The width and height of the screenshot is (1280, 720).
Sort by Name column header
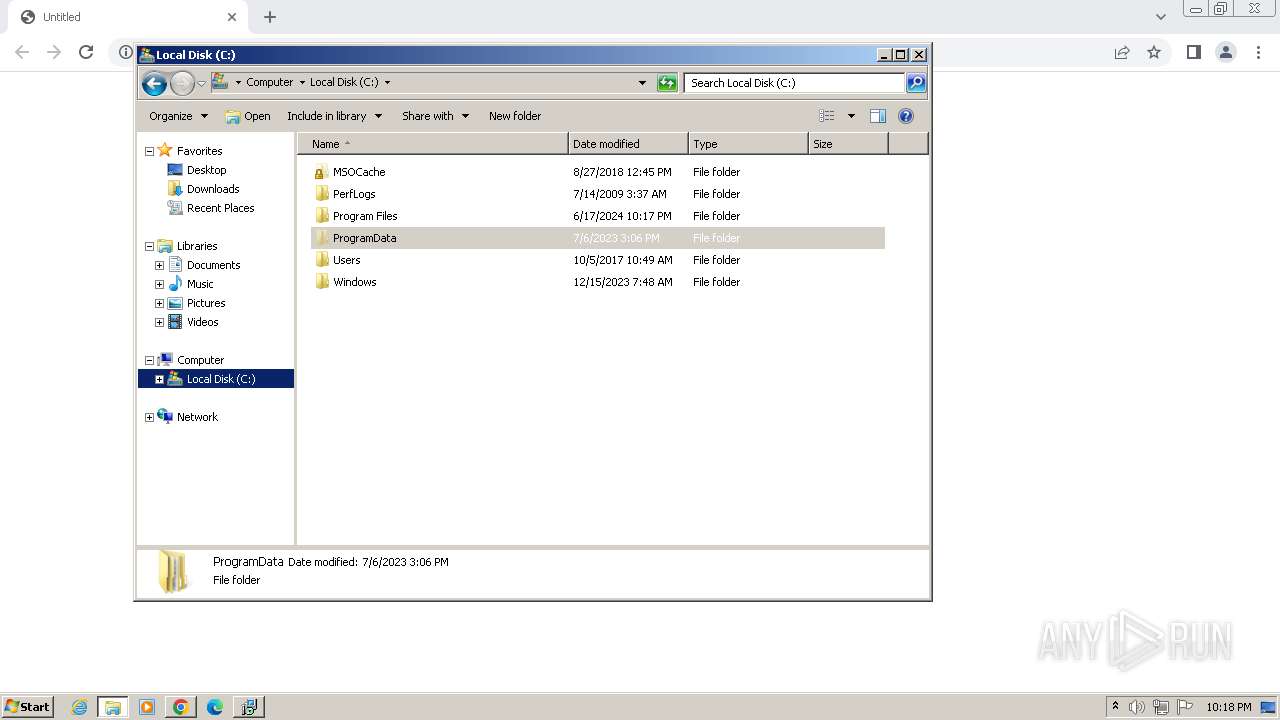(x=433, y=144)
